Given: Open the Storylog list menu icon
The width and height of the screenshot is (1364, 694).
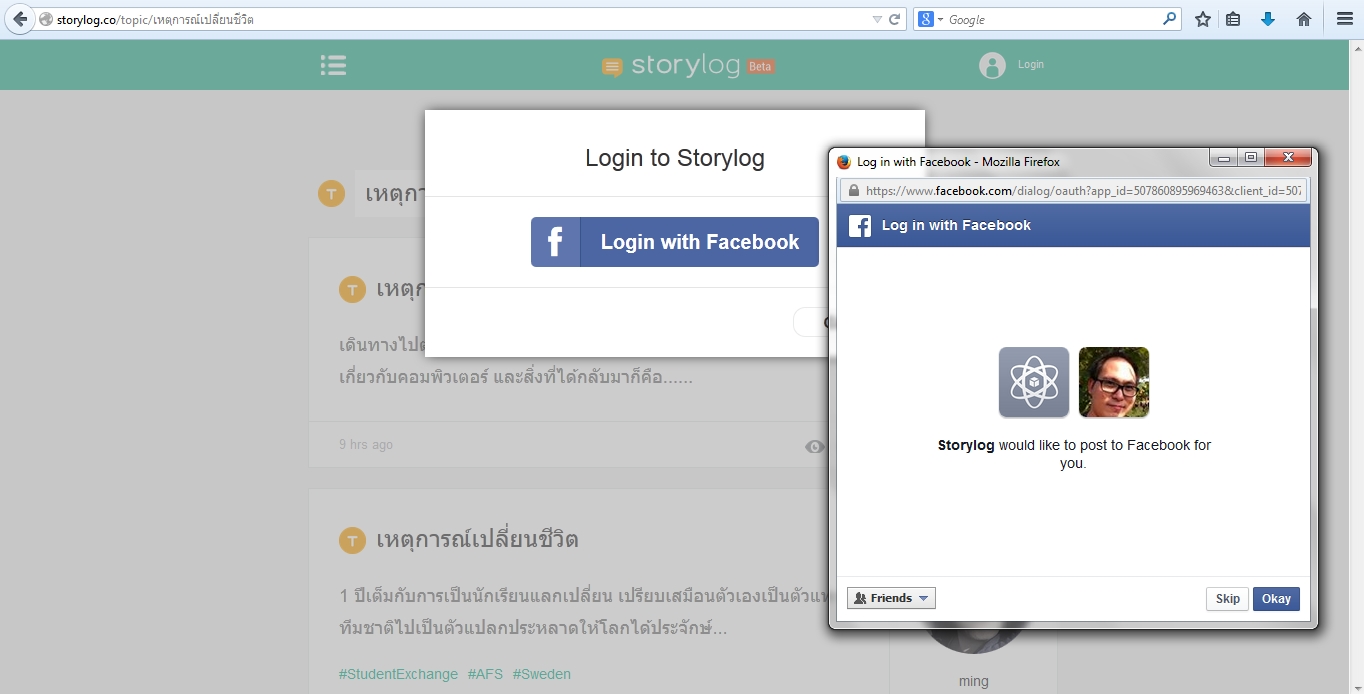Looking at the screenshot, I should [x=333, y=66].
